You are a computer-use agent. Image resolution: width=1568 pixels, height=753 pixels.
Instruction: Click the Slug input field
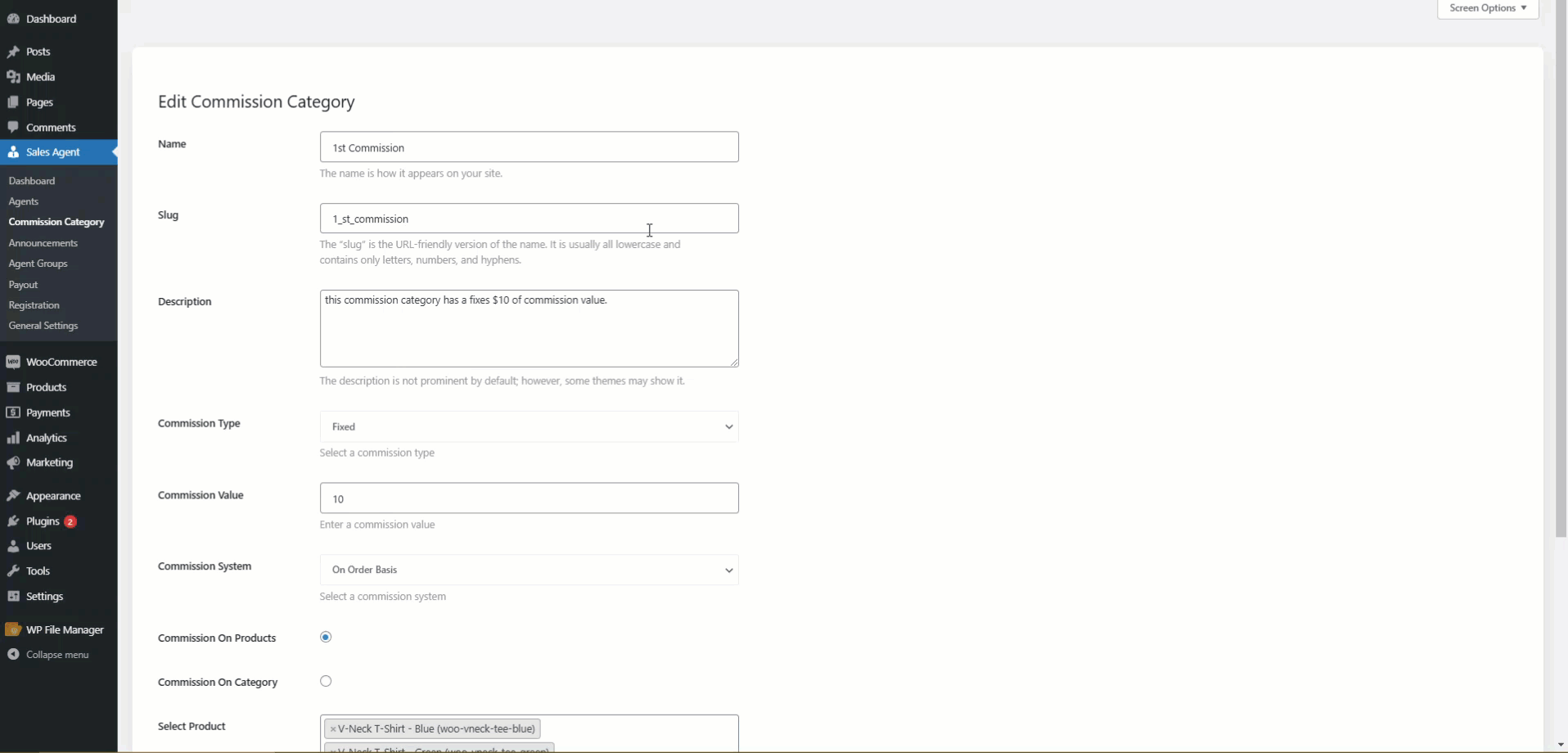529,219
